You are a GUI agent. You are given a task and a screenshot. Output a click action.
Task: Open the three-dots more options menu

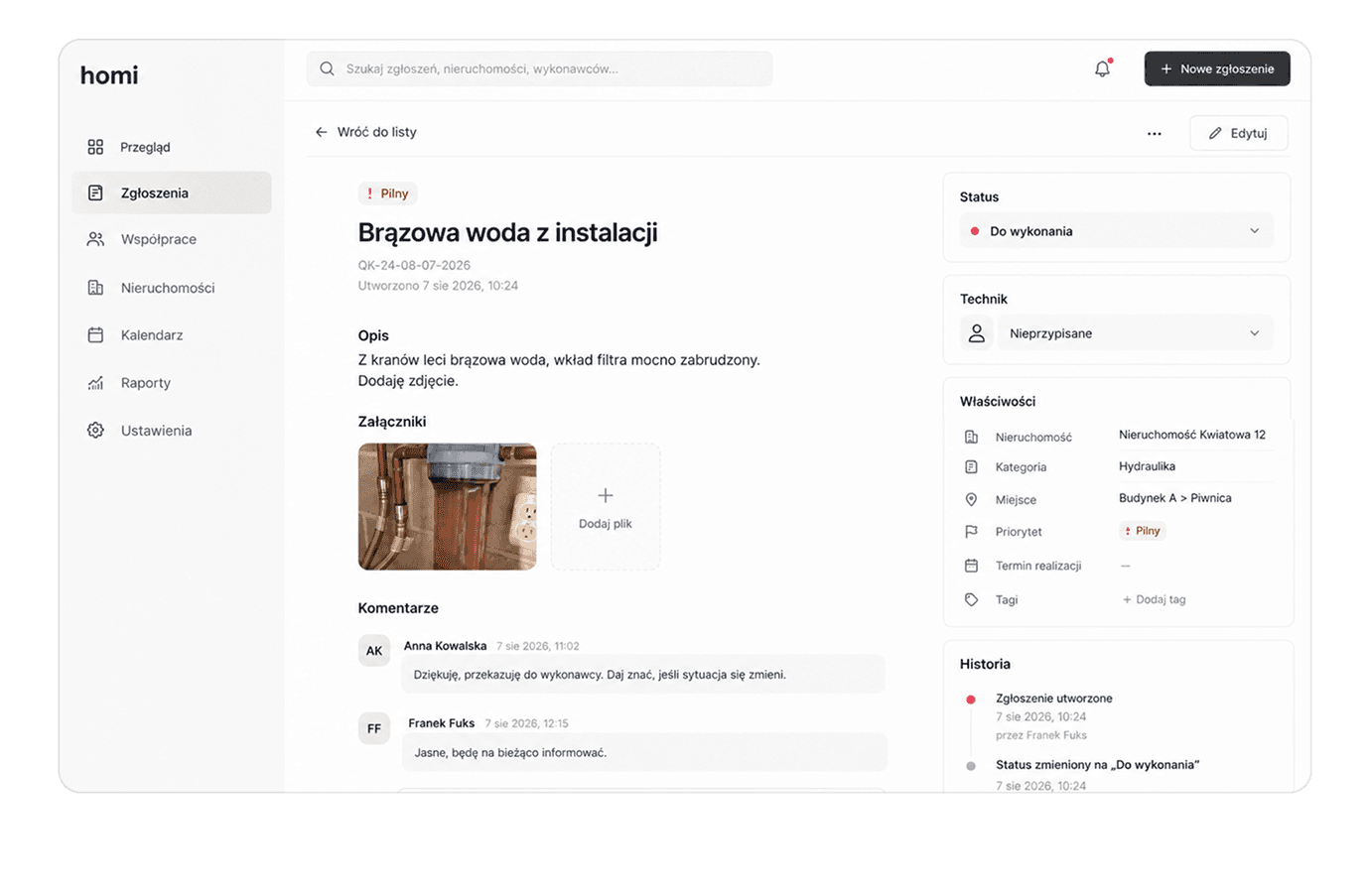(x=1154, y=133)
